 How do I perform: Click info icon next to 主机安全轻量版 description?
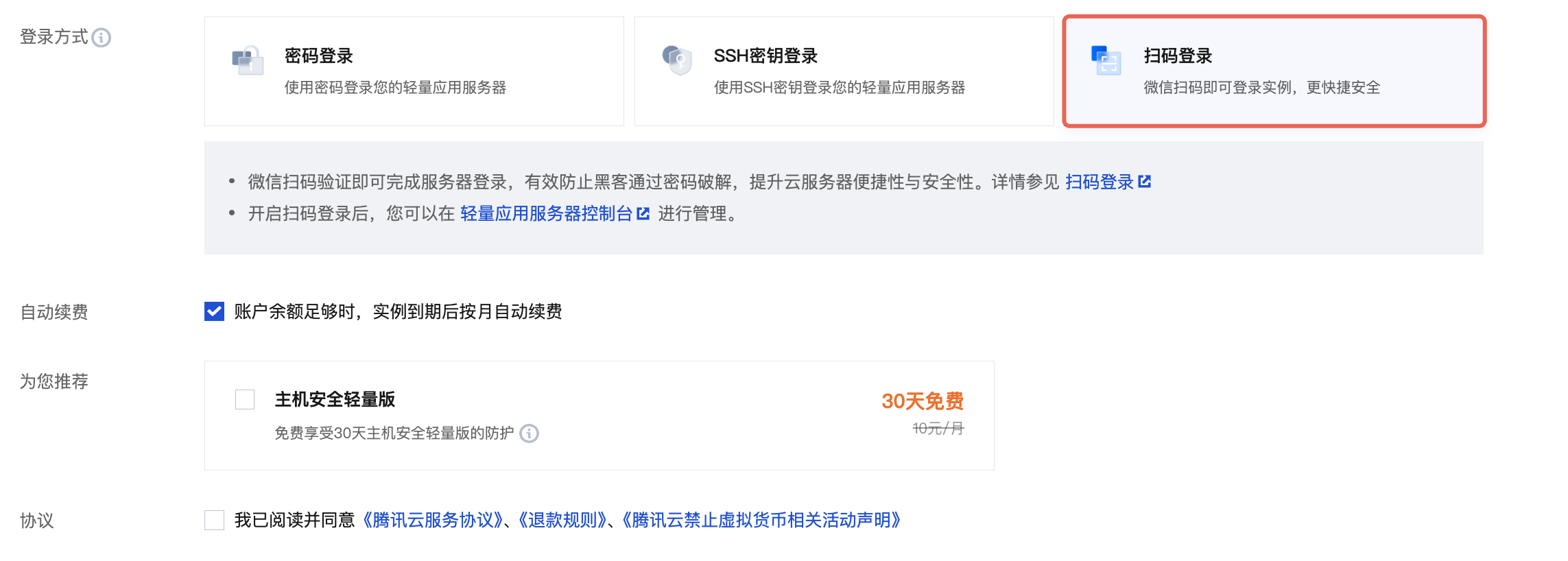[529, 433]
